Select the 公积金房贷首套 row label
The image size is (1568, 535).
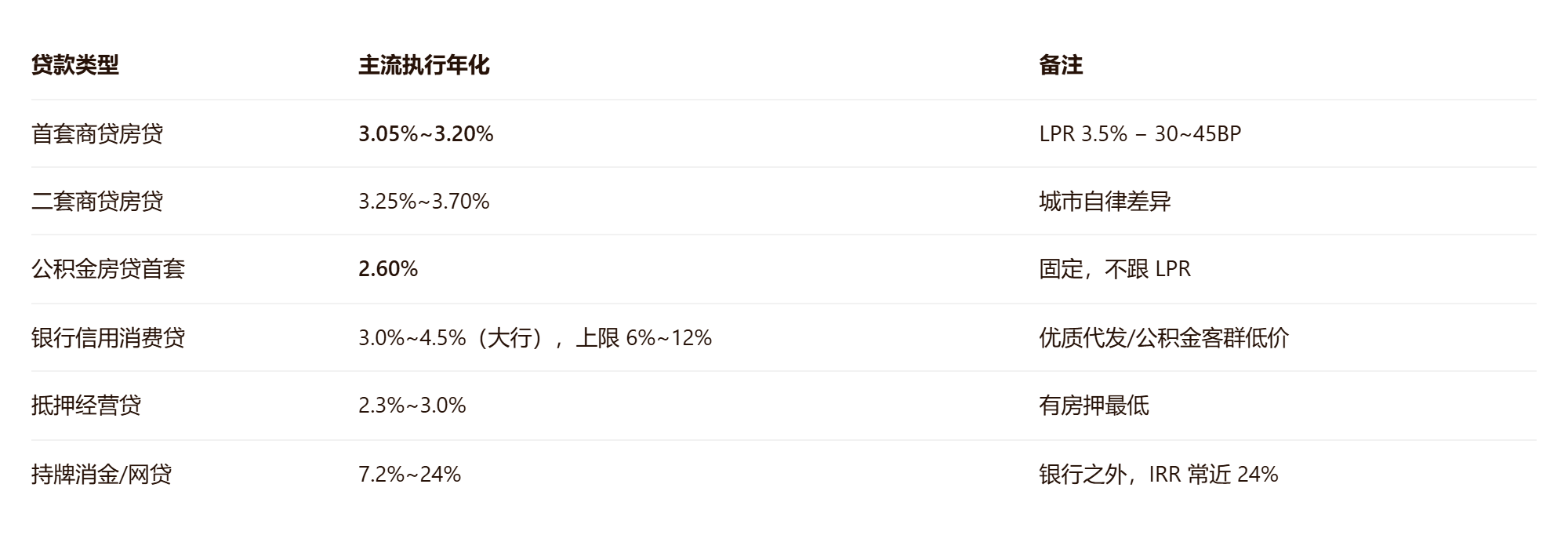(x=108, y=269)
